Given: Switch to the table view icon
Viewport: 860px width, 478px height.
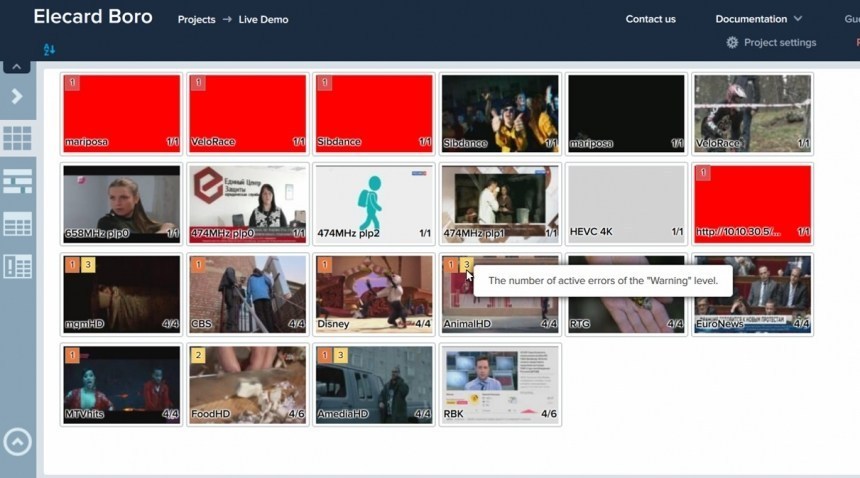Looking at the screenshot, I should pyautogui.click(x=18, y=224).
